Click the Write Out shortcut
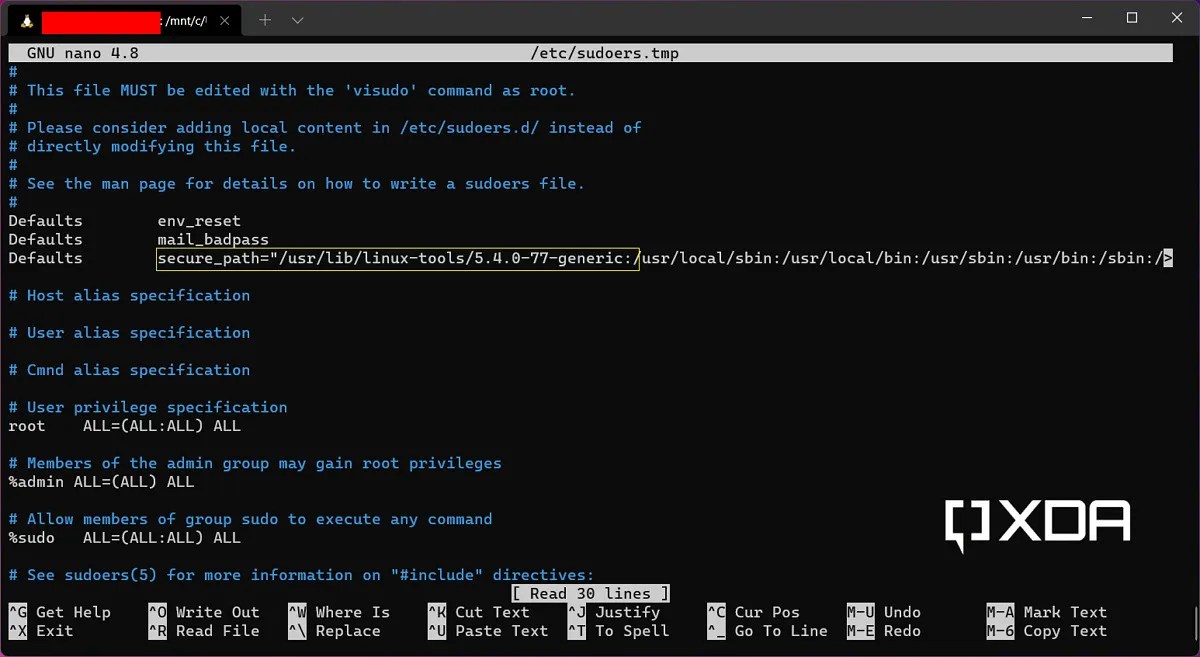The height and width of the screenshot is (657, 1200). 210,612
